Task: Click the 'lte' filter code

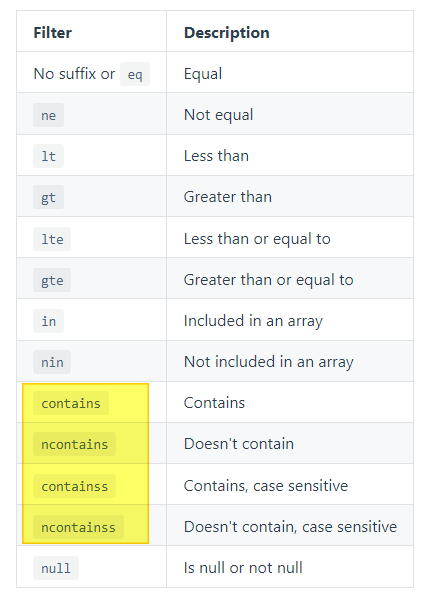Action: click(x=52, y=239)
